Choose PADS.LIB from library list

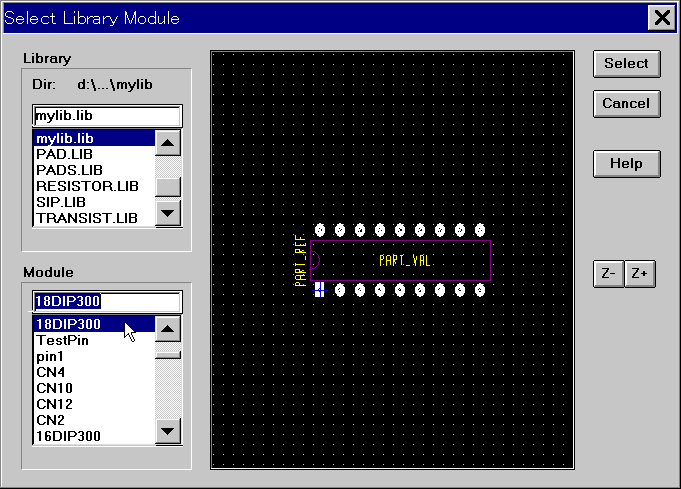pos(94,170)
